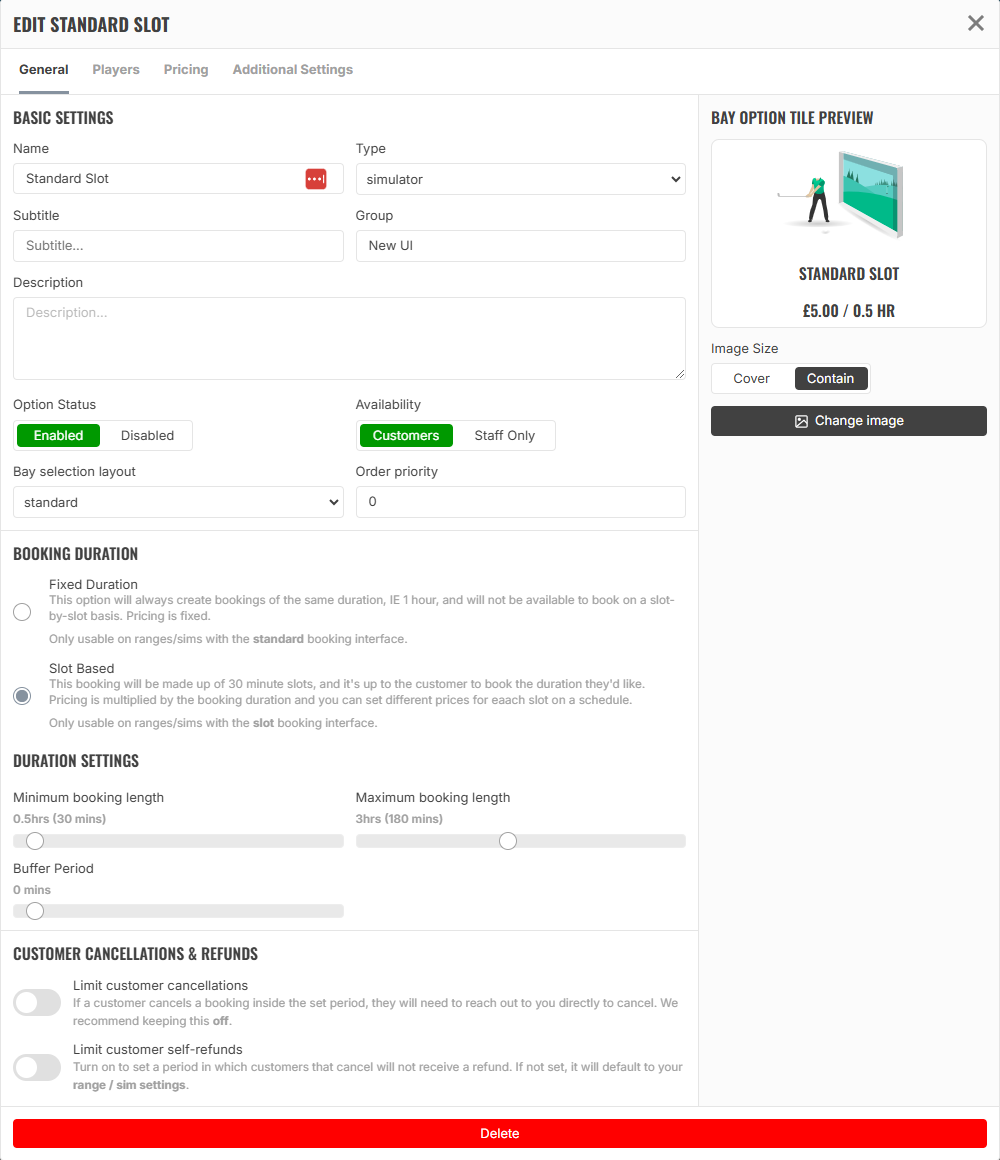This screenshot has width=1000, height=1160.
Task: Click the red password manager icon in Name field
Action: [x=316, y=179]
